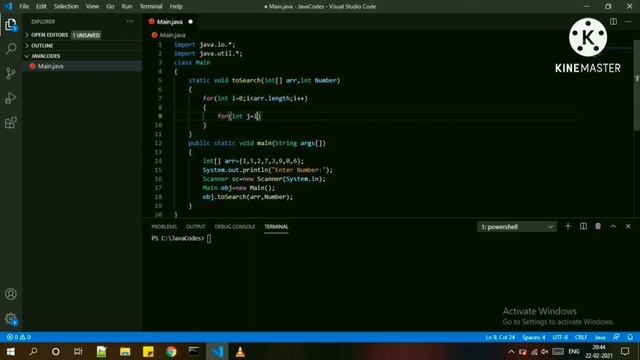Image resolution: width=640 pixels, height=360 pixels.
Task: Open the Run menu
Action: 127,7
